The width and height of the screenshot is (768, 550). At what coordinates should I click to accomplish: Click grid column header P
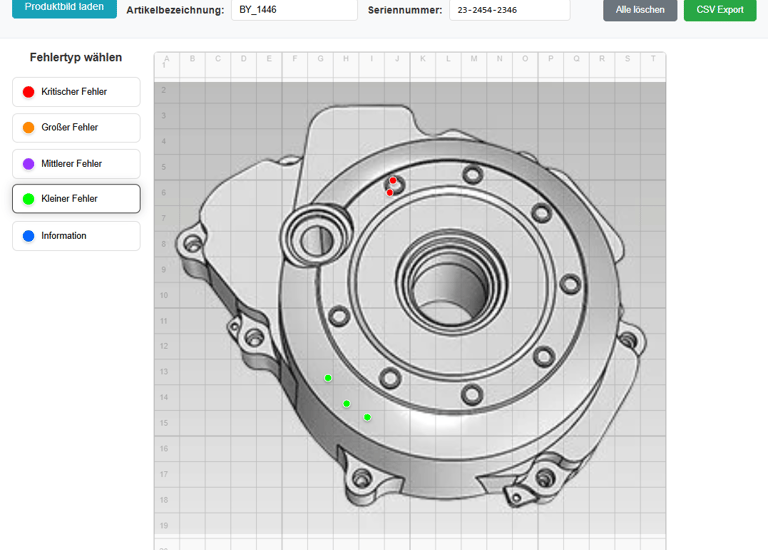pos(551,59)
